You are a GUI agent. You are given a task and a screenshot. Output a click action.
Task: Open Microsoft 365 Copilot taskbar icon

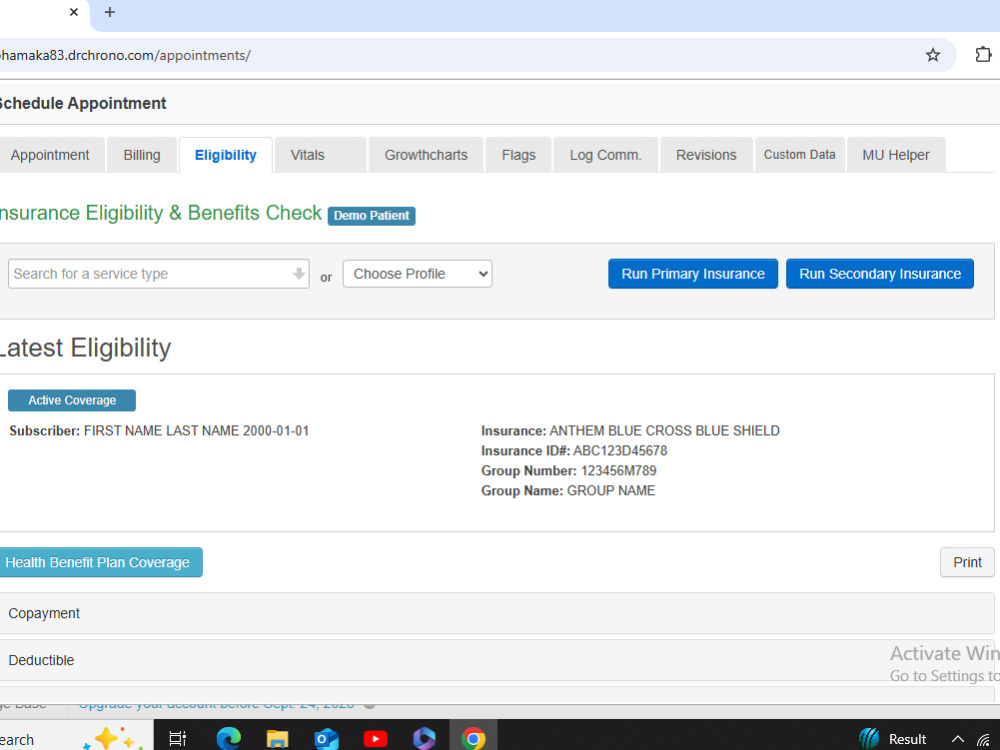(x=423, y=739)
